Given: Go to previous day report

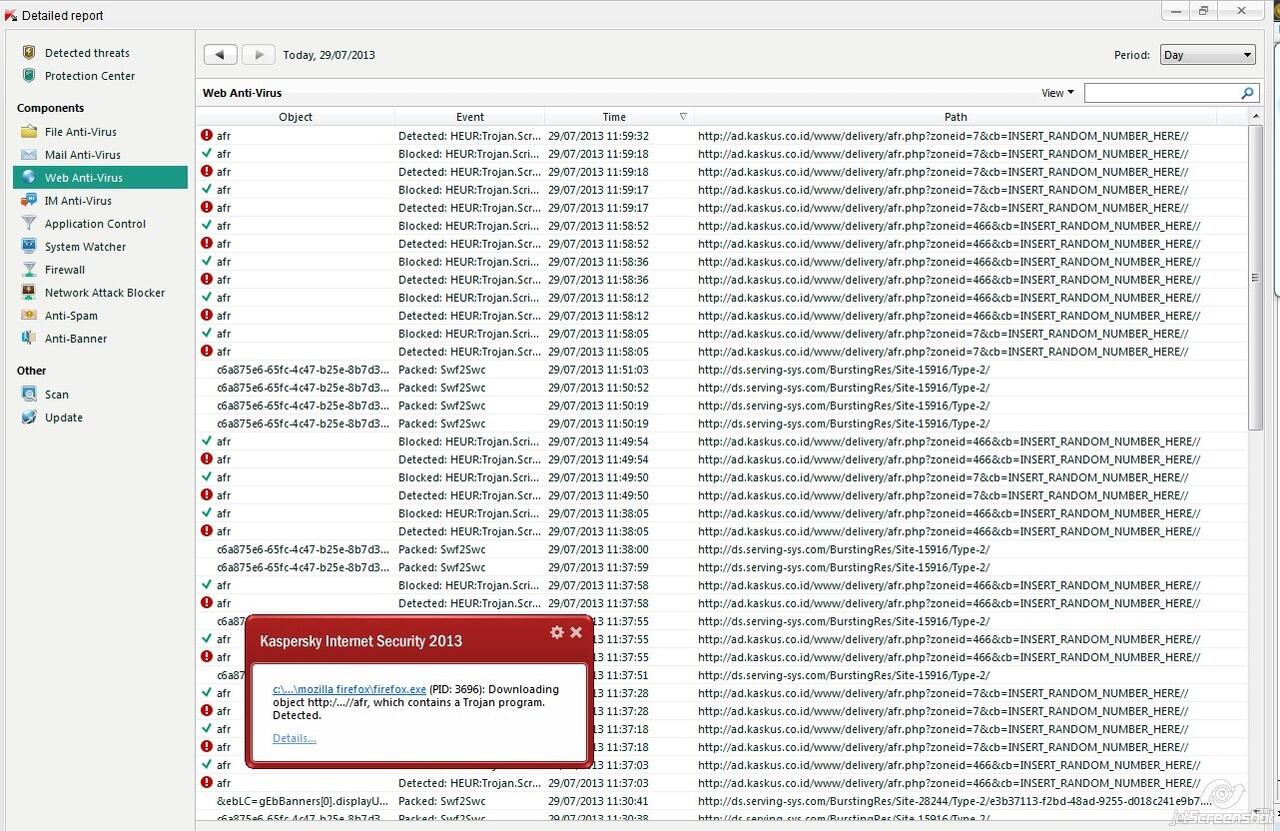Looking at the screenshot, I should (220, 55).
